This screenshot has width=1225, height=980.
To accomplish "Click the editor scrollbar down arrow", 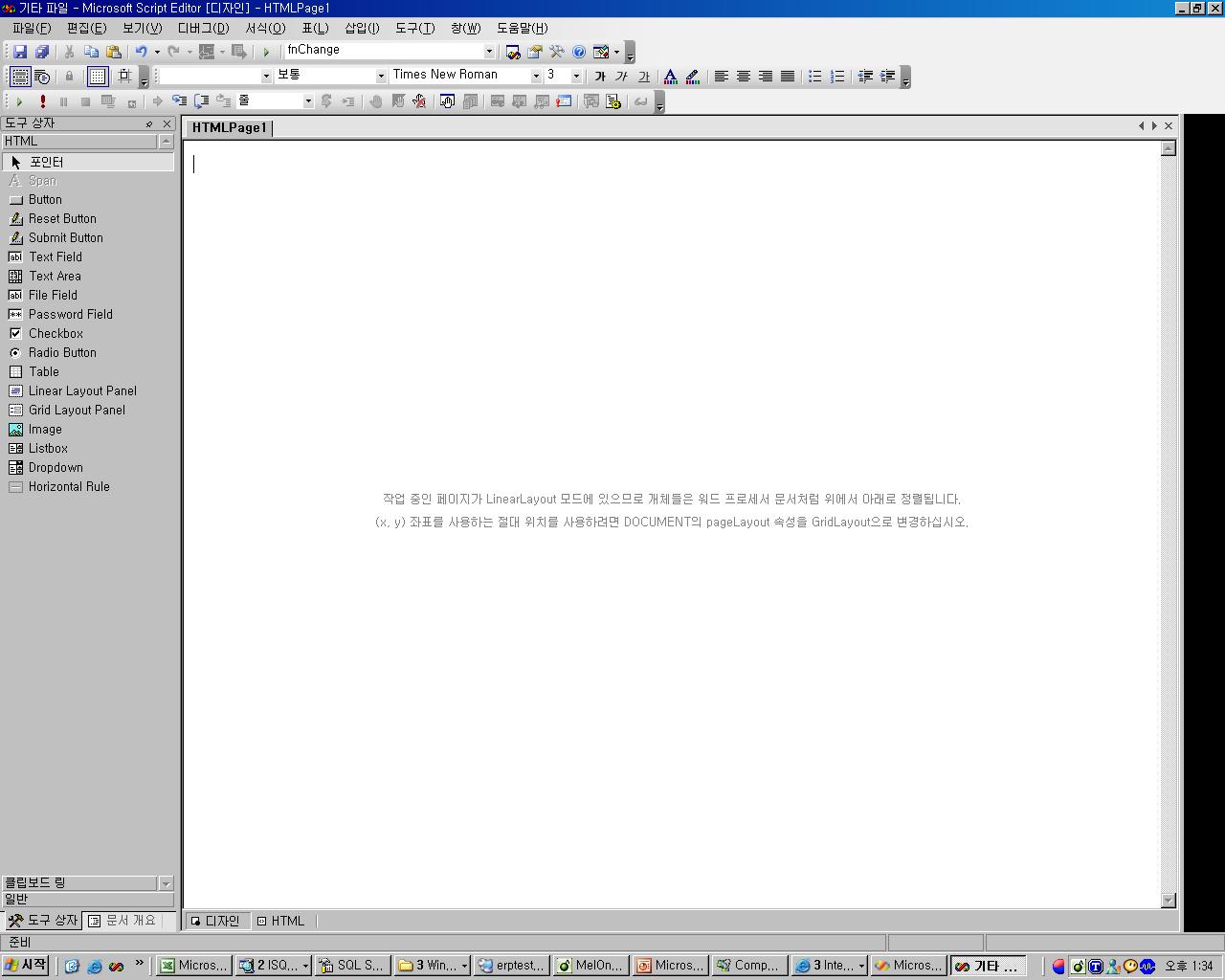I will (x=1168, y=900).
